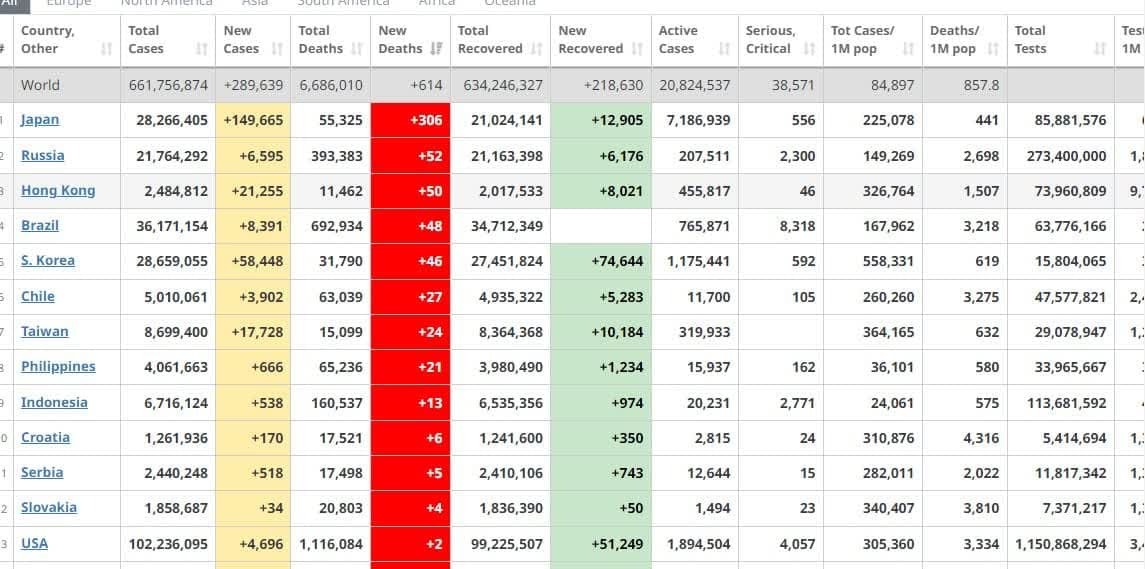Sort by Total Tests column arrows
The height and width of the screenshot is (569, 1145).
click(1100, 49)
